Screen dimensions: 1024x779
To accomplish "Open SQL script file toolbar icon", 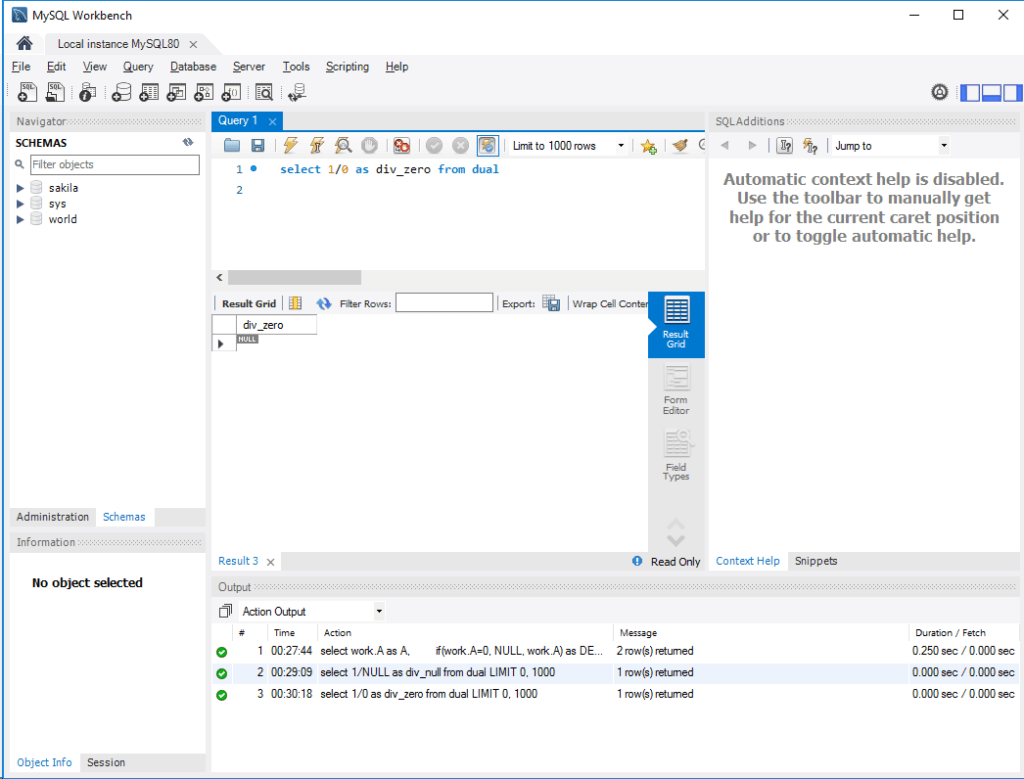I will click(x=56, y=92).
